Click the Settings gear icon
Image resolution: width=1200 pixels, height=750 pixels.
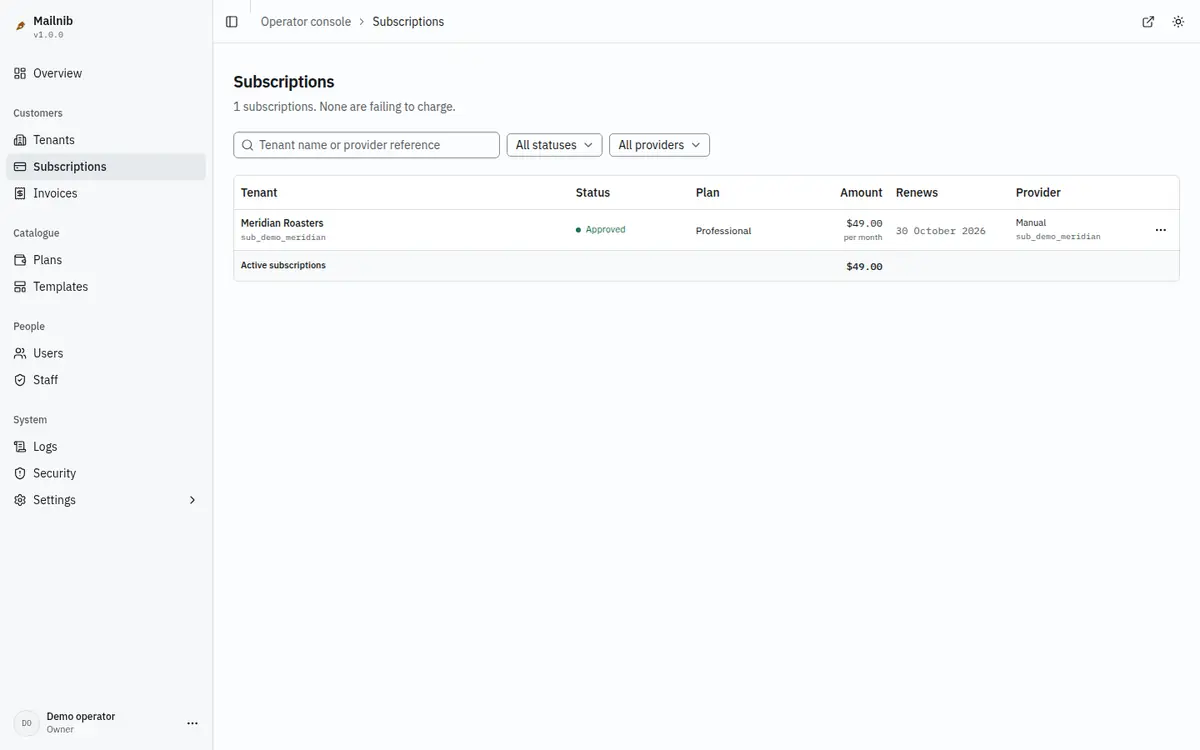(20, 500)
